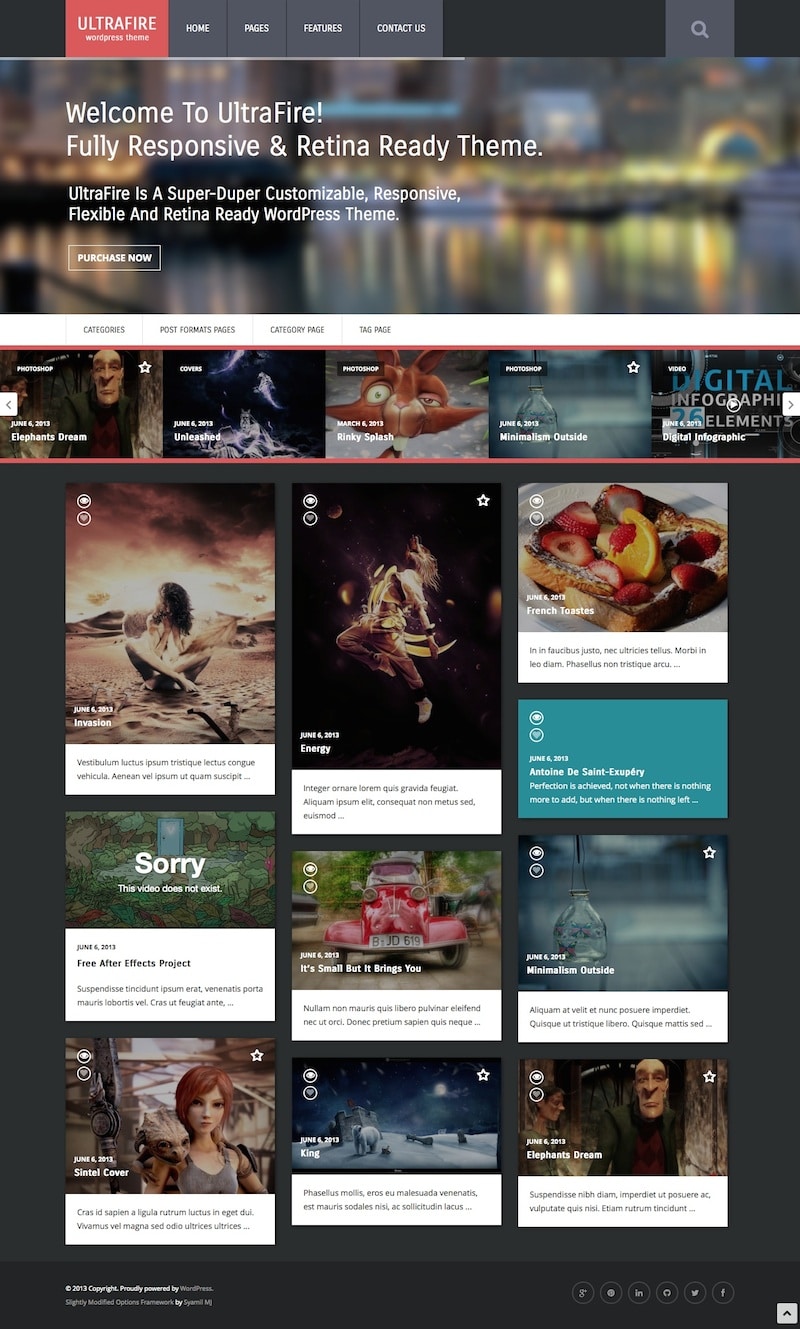800x1329 pixels.
Task: Click 'Integer ornare lorem quis gravida' excerpt
Action: (389, 802)
